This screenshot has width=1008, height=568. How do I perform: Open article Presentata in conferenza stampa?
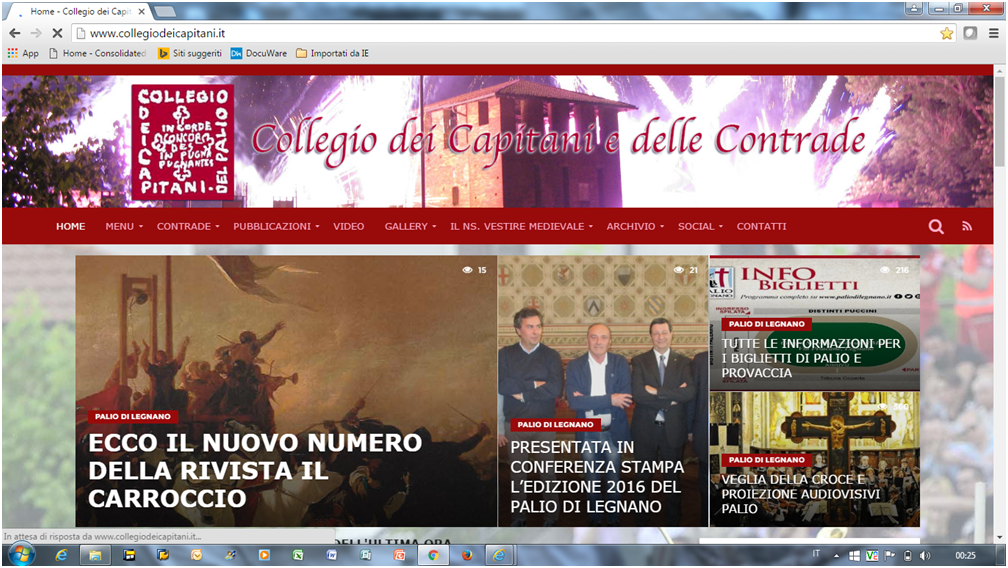click(x=597, y=477)
